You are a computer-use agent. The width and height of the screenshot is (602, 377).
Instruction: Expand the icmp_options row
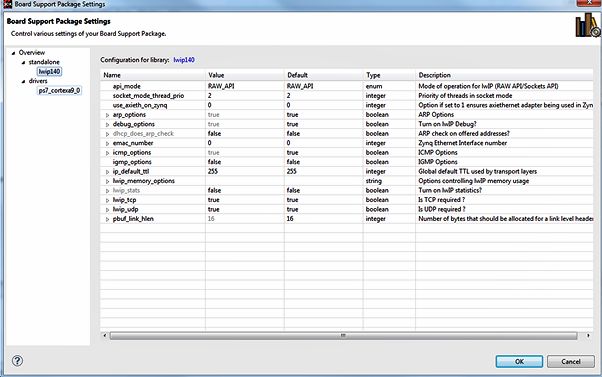point(108,153)
